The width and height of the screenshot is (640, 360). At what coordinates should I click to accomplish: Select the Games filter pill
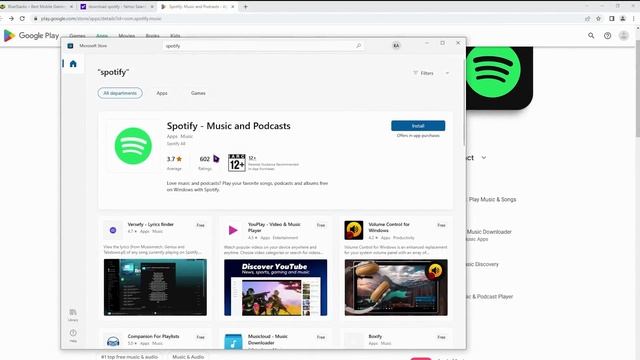198,93
